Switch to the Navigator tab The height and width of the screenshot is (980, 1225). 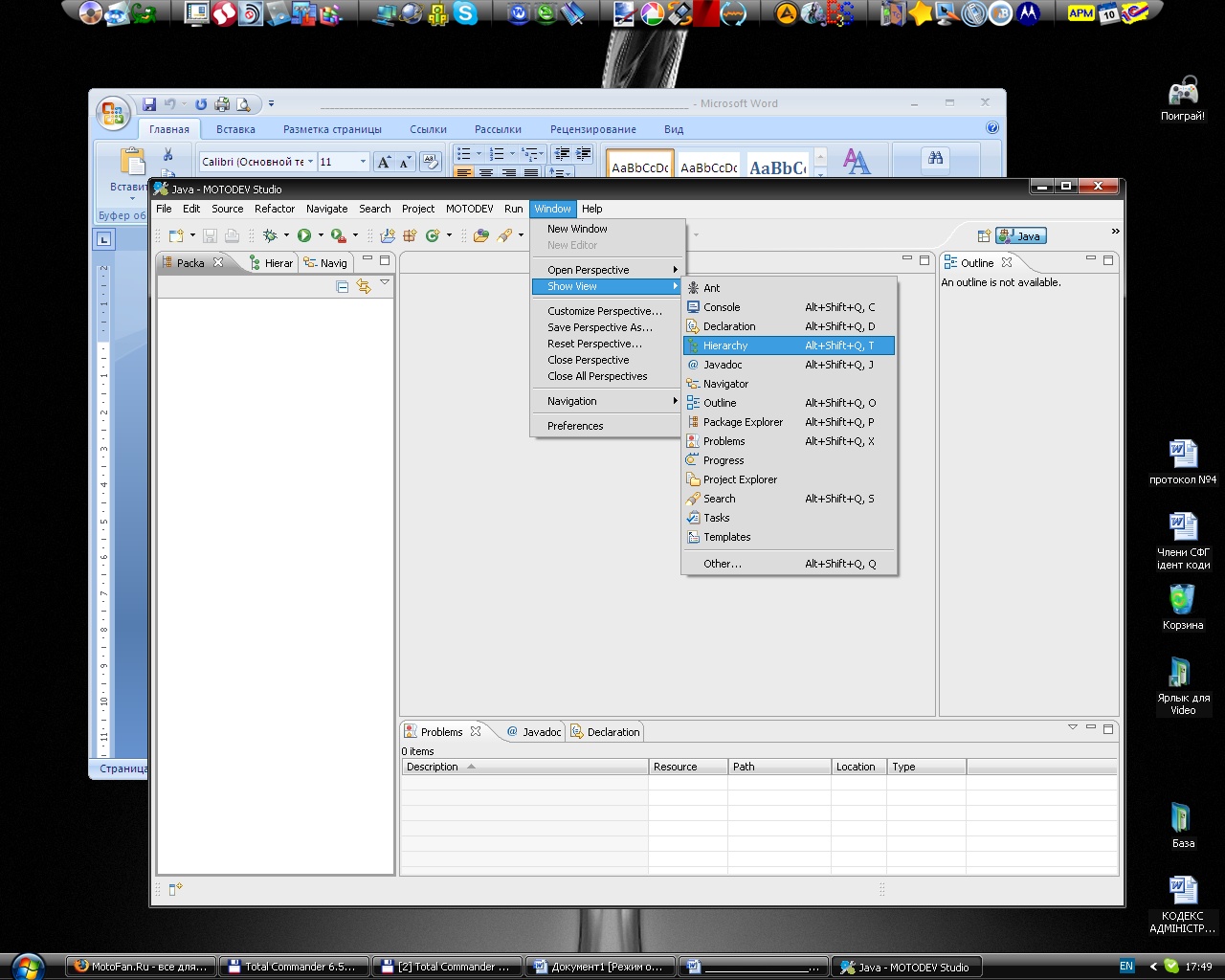click(325, 263)
